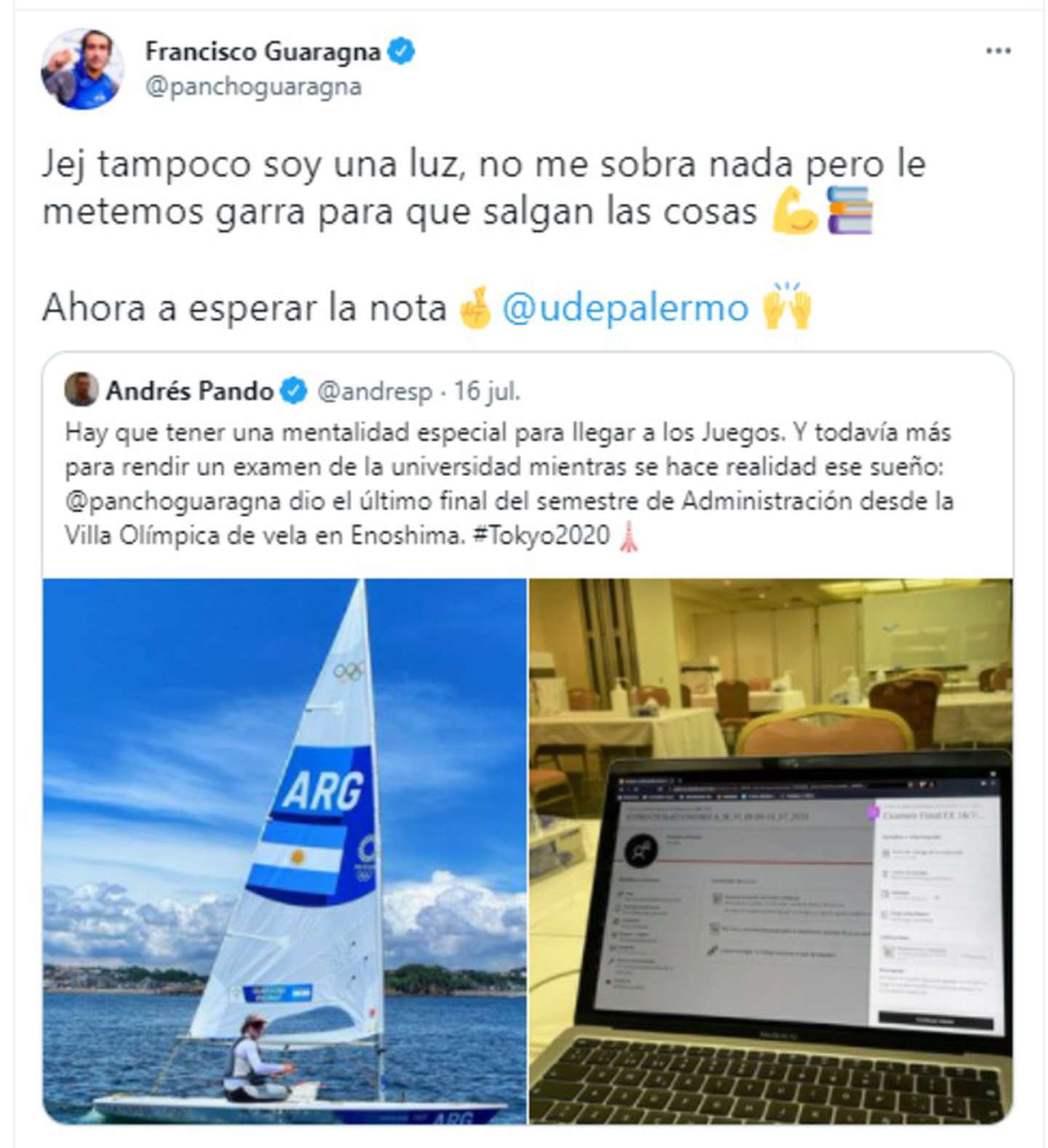The image size is (1048, 1148).
Task: Click @panchoguaragna mention inside the quoted tweet text
Action: (173, 502)
